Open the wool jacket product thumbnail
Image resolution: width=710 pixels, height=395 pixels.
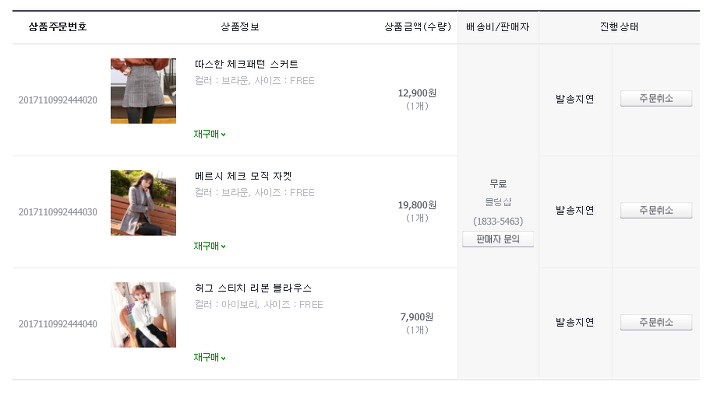click(x=143, y=202)
